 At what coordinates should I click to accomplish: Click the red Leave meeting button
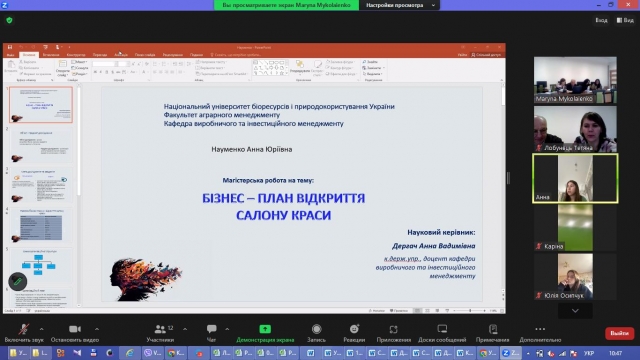[x=619, y=333]
